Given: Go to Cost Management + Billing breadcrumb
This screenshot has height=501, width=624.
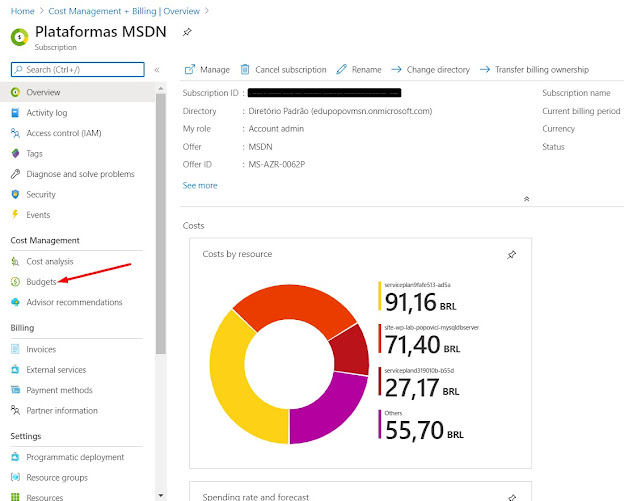Looking at the screenshot, I should [x=124, y=11].
